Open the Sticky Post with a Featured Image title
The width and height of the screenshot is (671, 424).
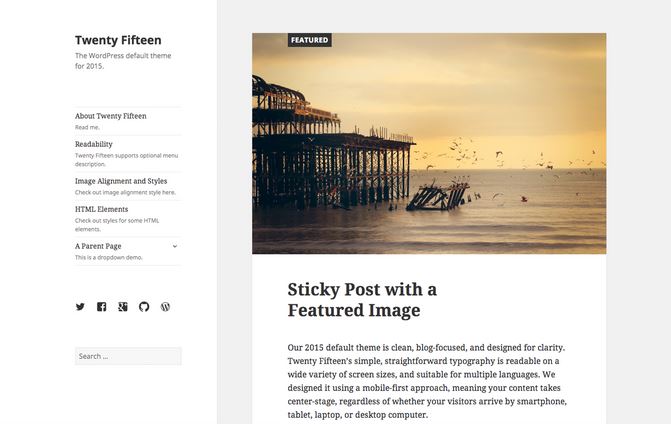(362, 300)
